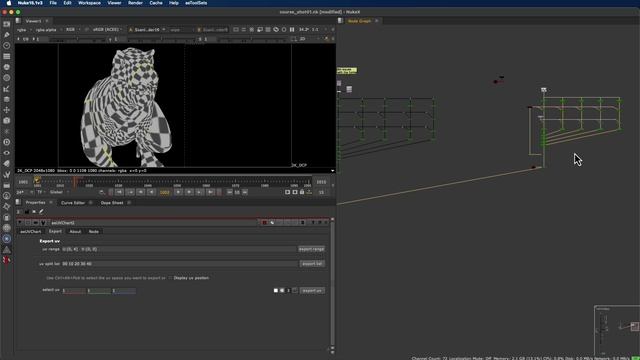This screenshot has height=360, width=640.
Task: Open the MetaData nodes tag icon
Action: click(x=7, y=163)
